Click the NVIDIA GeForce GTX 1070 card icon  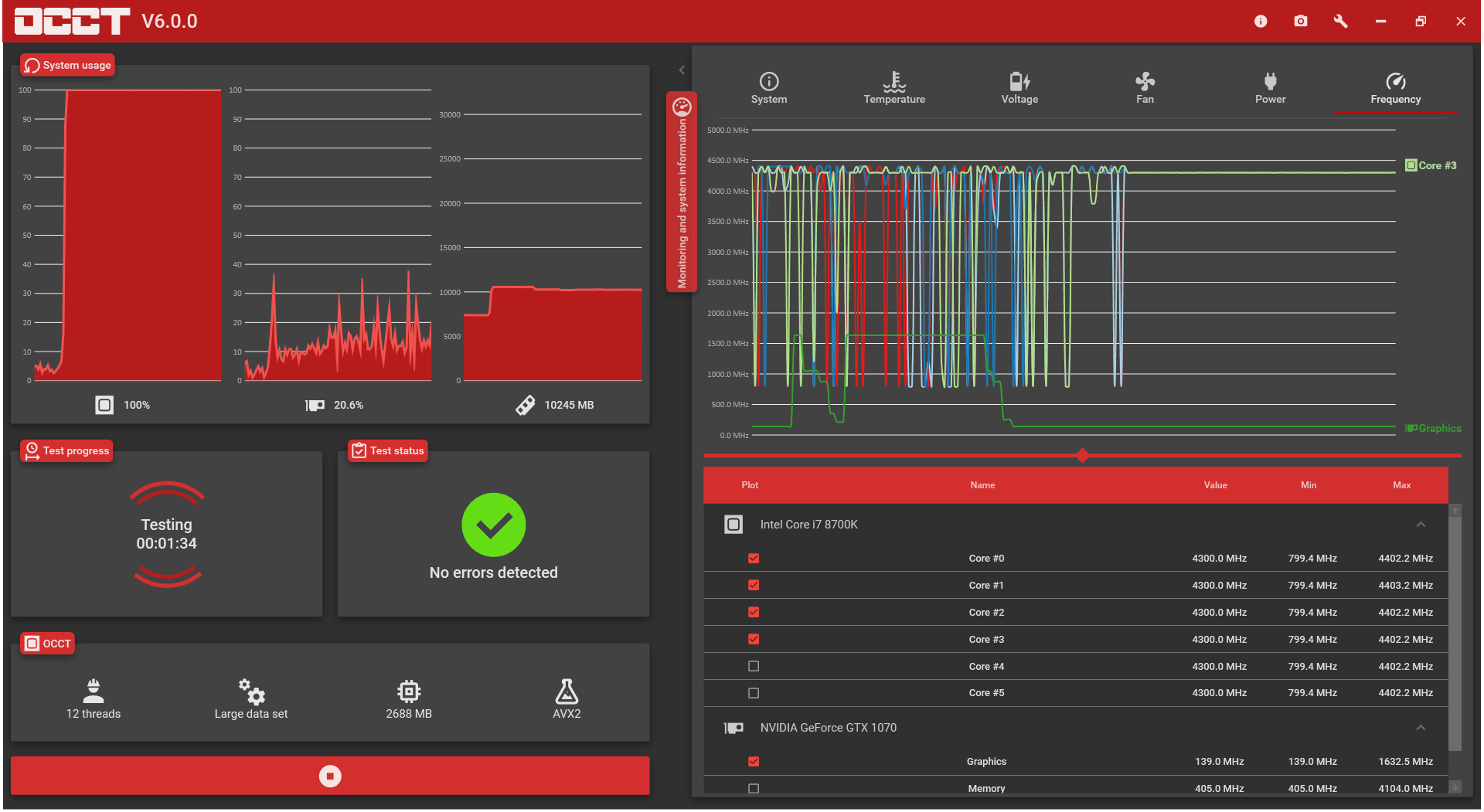733,728
